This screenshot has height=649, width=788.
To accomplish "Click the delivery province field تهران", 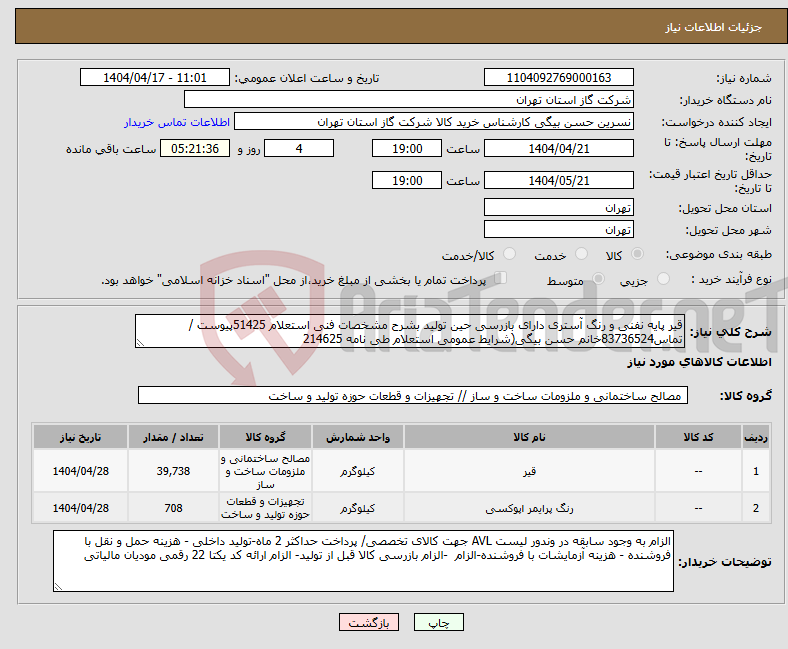I will 558,207.
